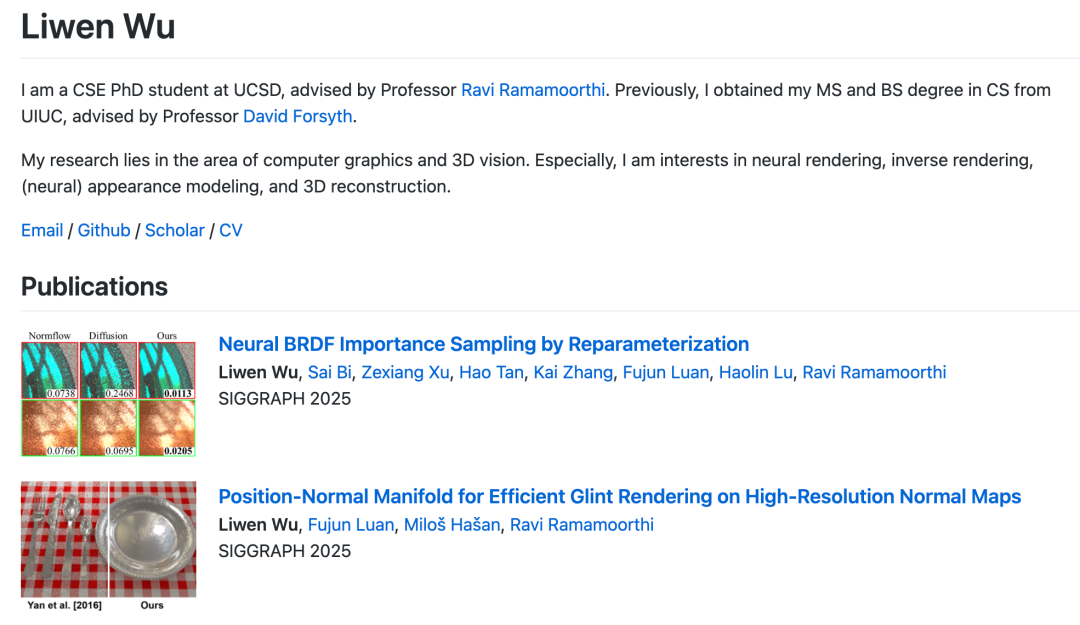Click the Email link
The image size is (1080, 625).
coord(42,230)
